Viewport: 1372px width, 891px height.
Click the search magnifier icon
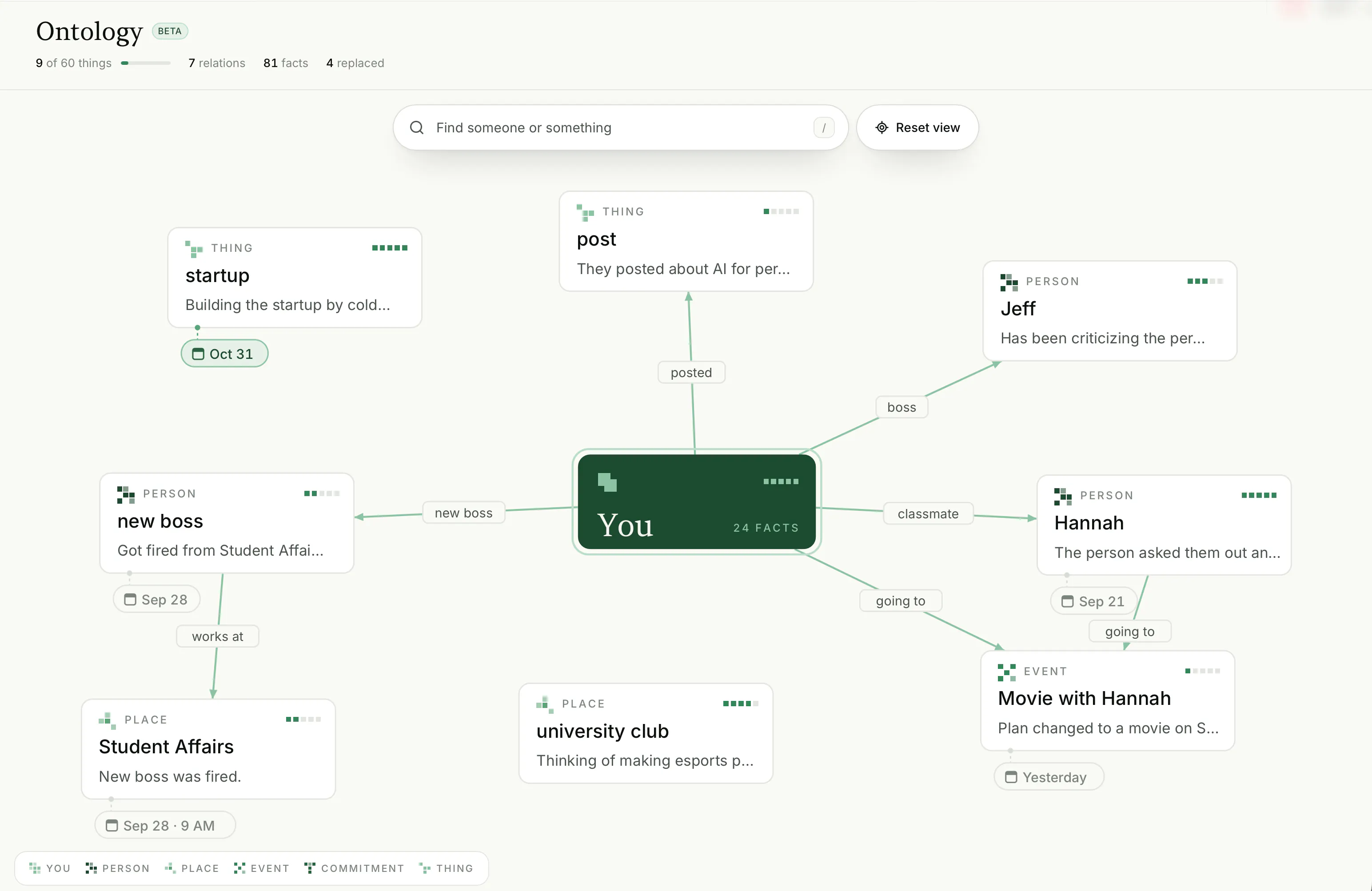[416, 127]
